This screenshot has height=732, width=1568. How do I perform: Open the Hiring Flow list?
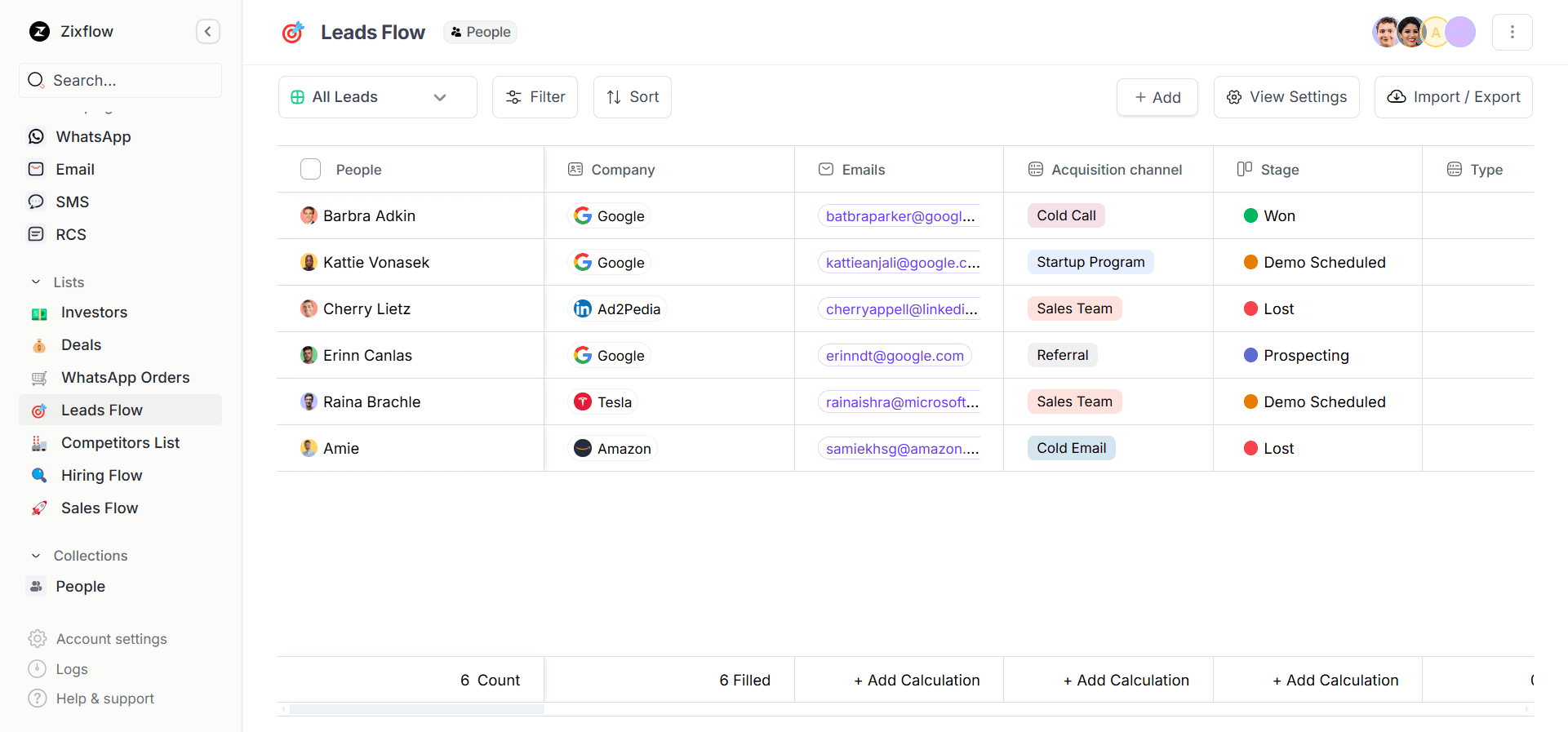pyautogui.click(x=101, y=475)
